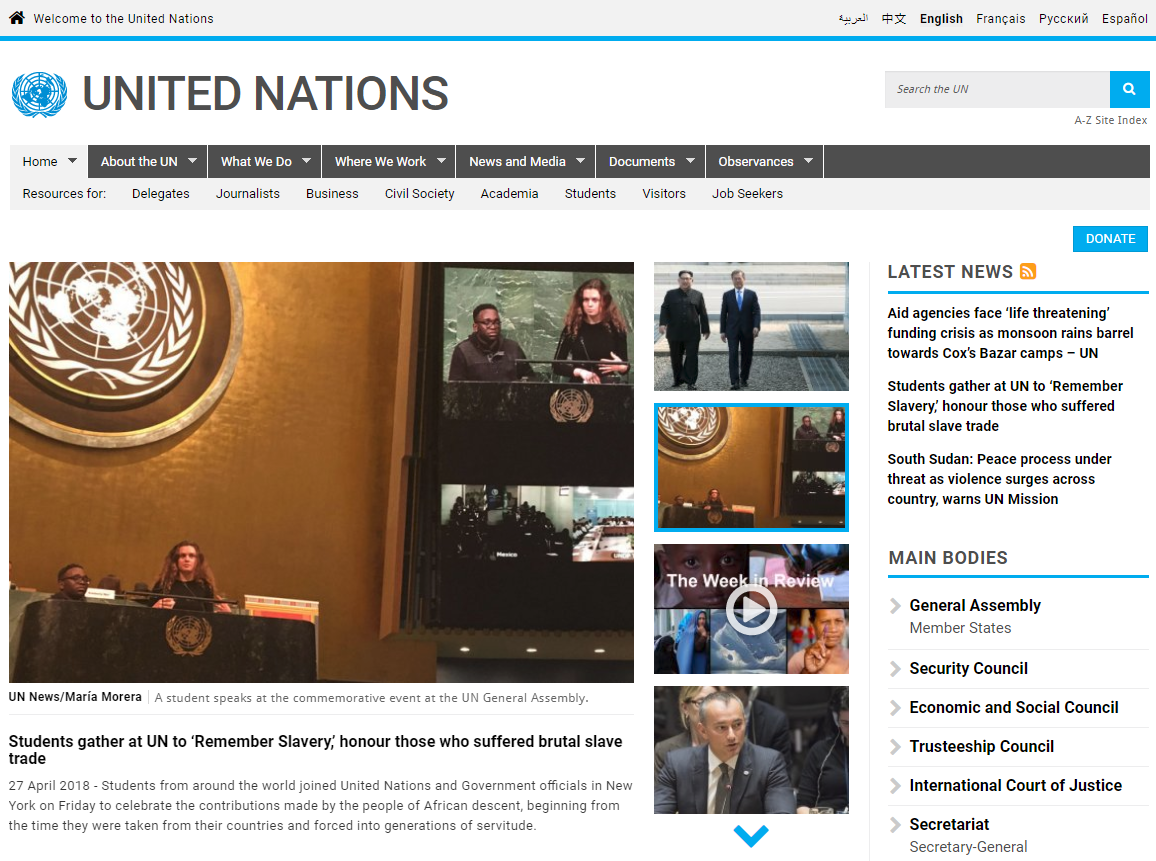Click the arrow beside Economic and Social Council

point(895,708)
